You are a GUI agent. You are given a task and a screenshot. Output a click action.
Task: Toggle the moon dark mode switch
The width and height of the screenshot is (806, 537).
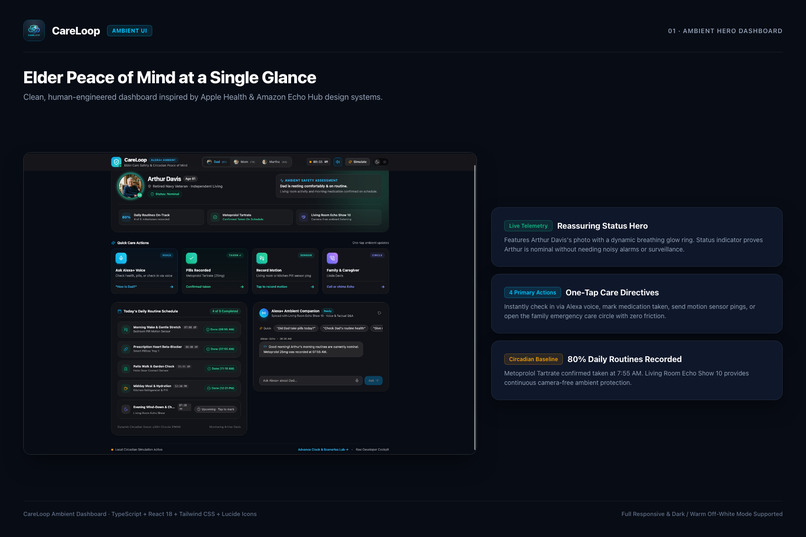coord(380,162)
